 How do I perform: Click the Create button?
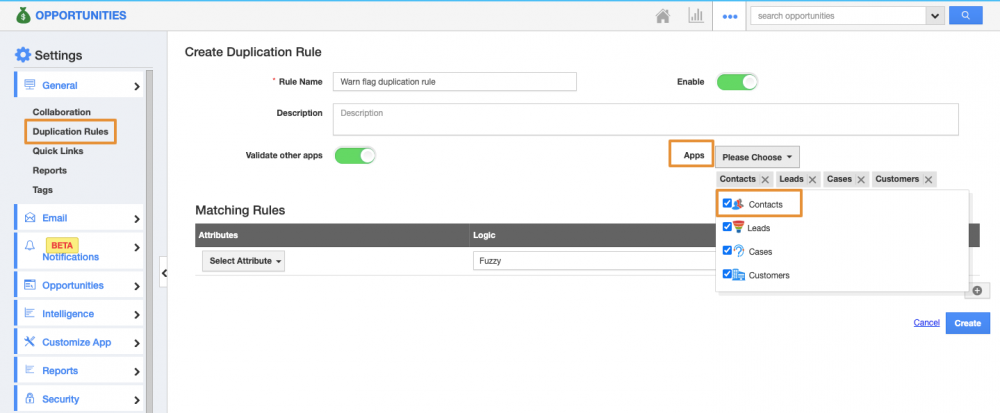[x=967, y=323]
